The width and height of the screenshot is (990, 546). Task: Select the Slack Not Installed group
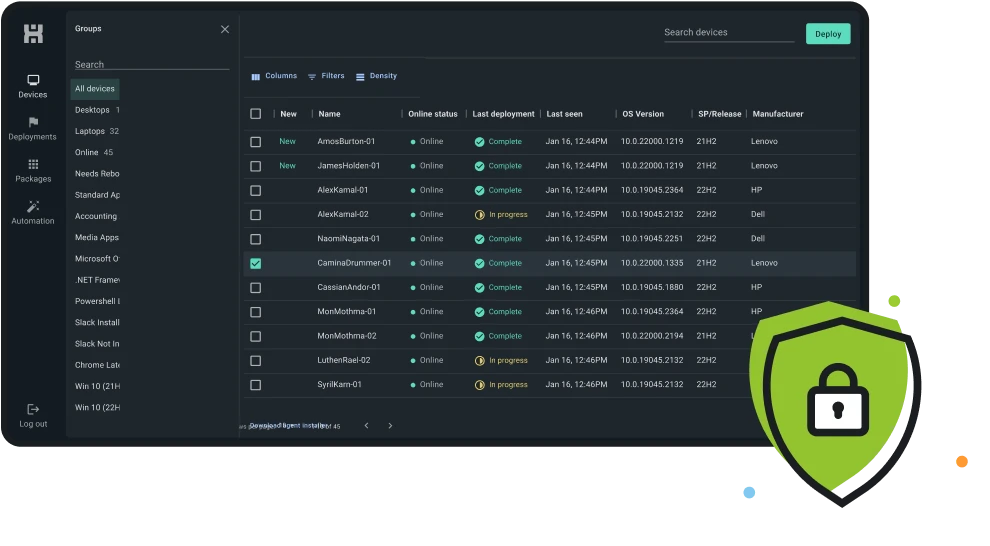(97, 344)
